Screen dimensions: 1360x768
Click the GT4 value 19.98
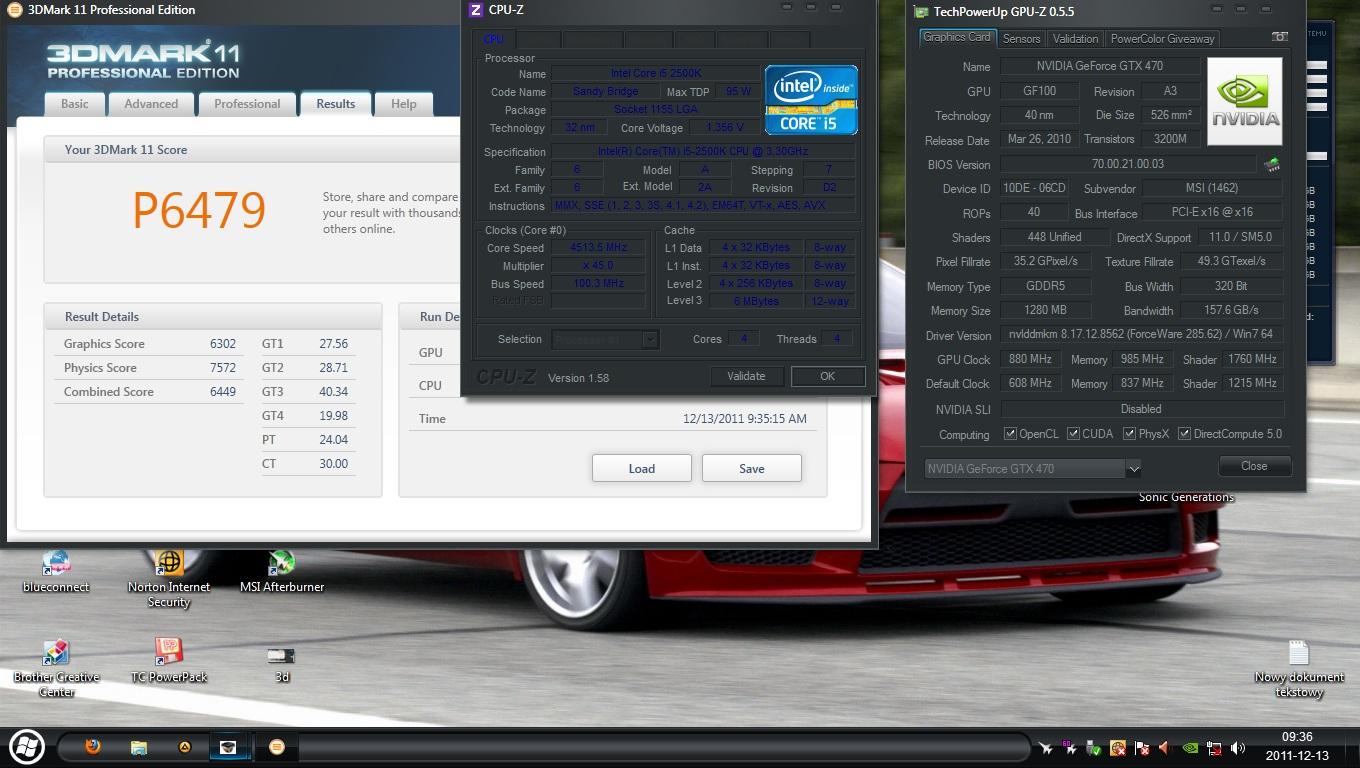(333, 416)
